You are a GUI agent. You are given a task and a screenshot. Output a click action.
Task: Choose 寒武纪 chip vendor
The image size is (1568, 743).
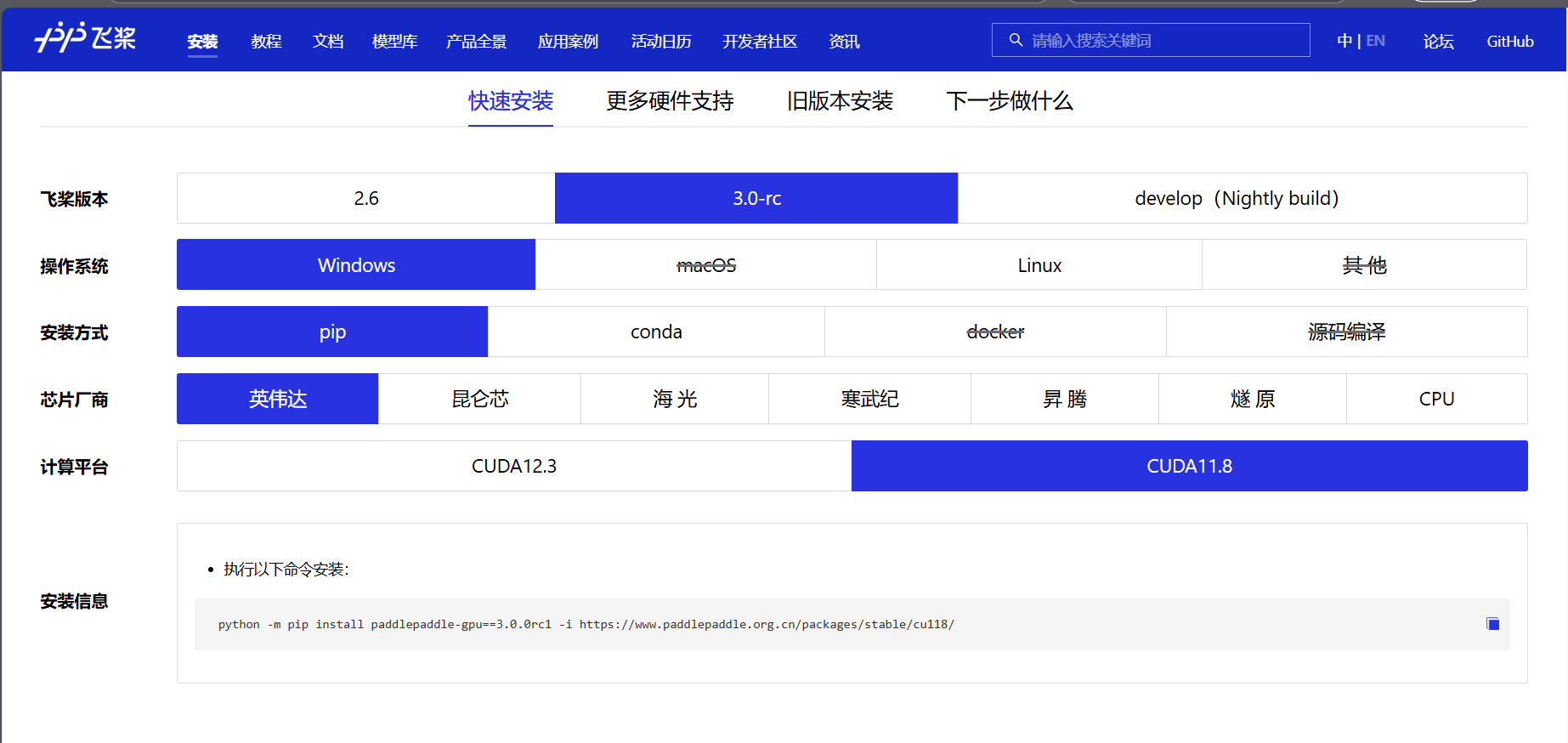[869, 399]
